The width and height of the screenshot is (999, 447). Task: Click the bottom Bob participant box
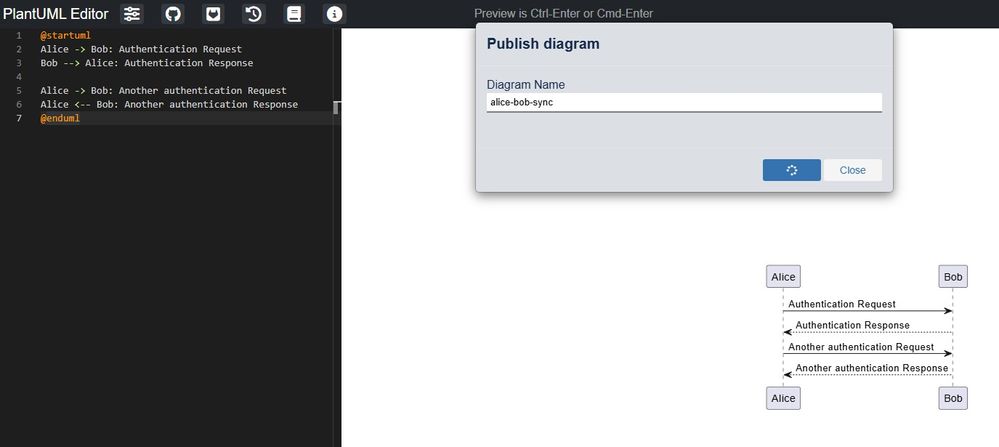coord(952,398)
